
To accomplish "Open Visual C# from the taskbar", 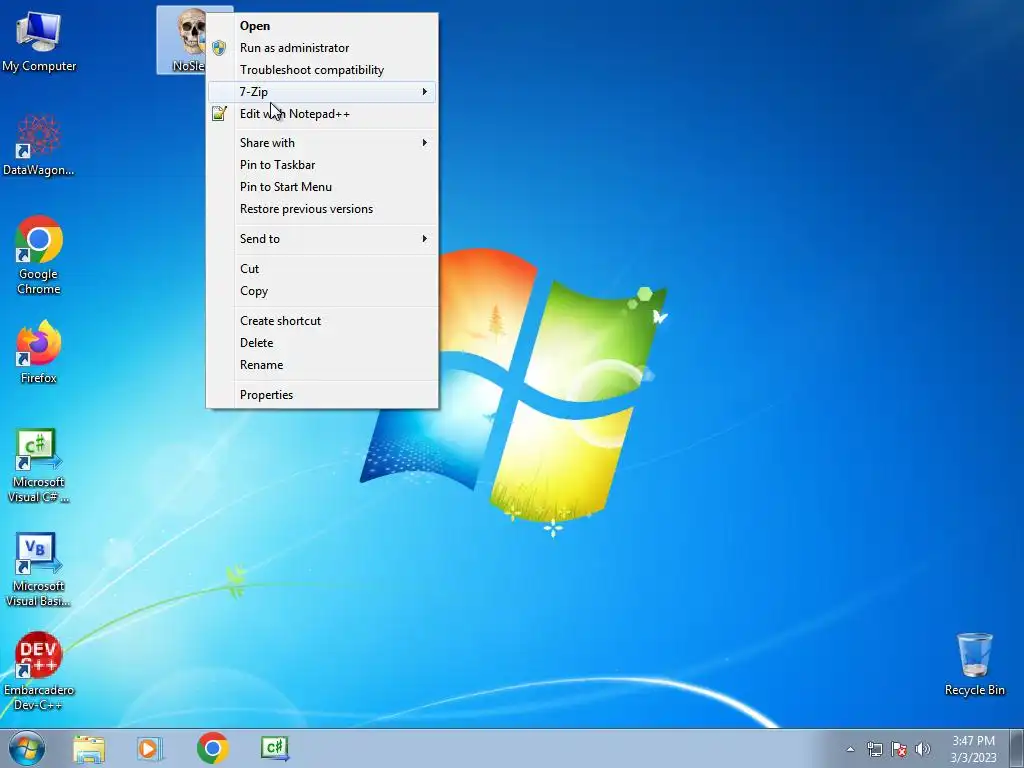I will coord(274,748).
